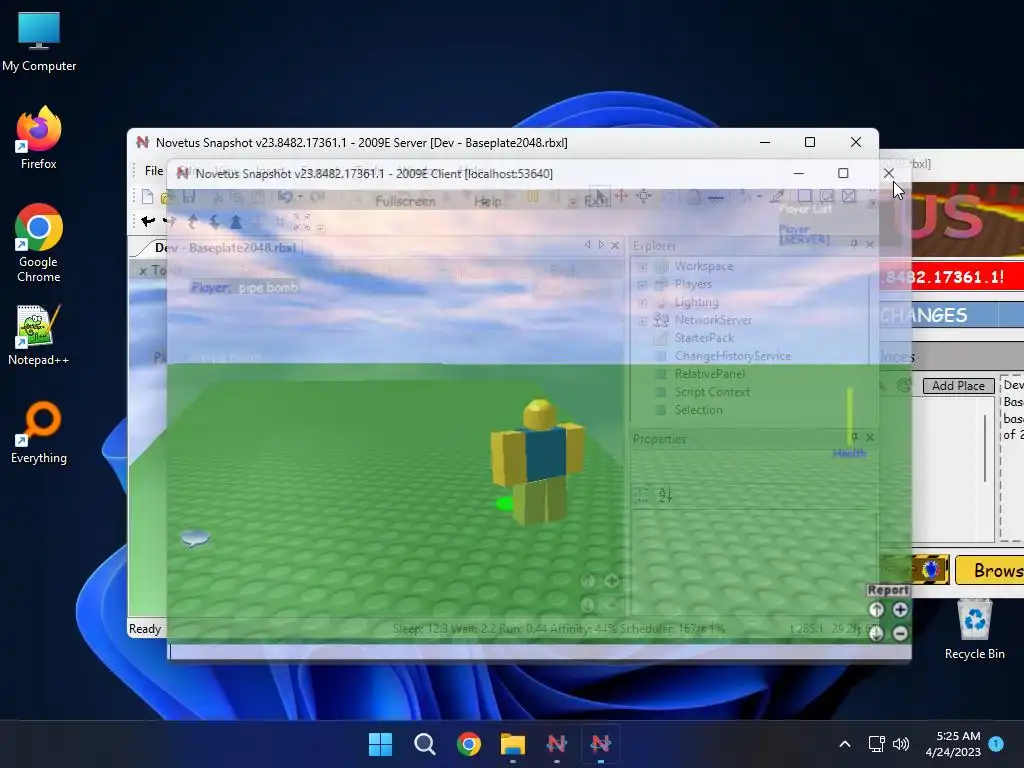Open the Windows Start menu
1024x768 pixels.
pyautogui.click(x=380, y=744)
